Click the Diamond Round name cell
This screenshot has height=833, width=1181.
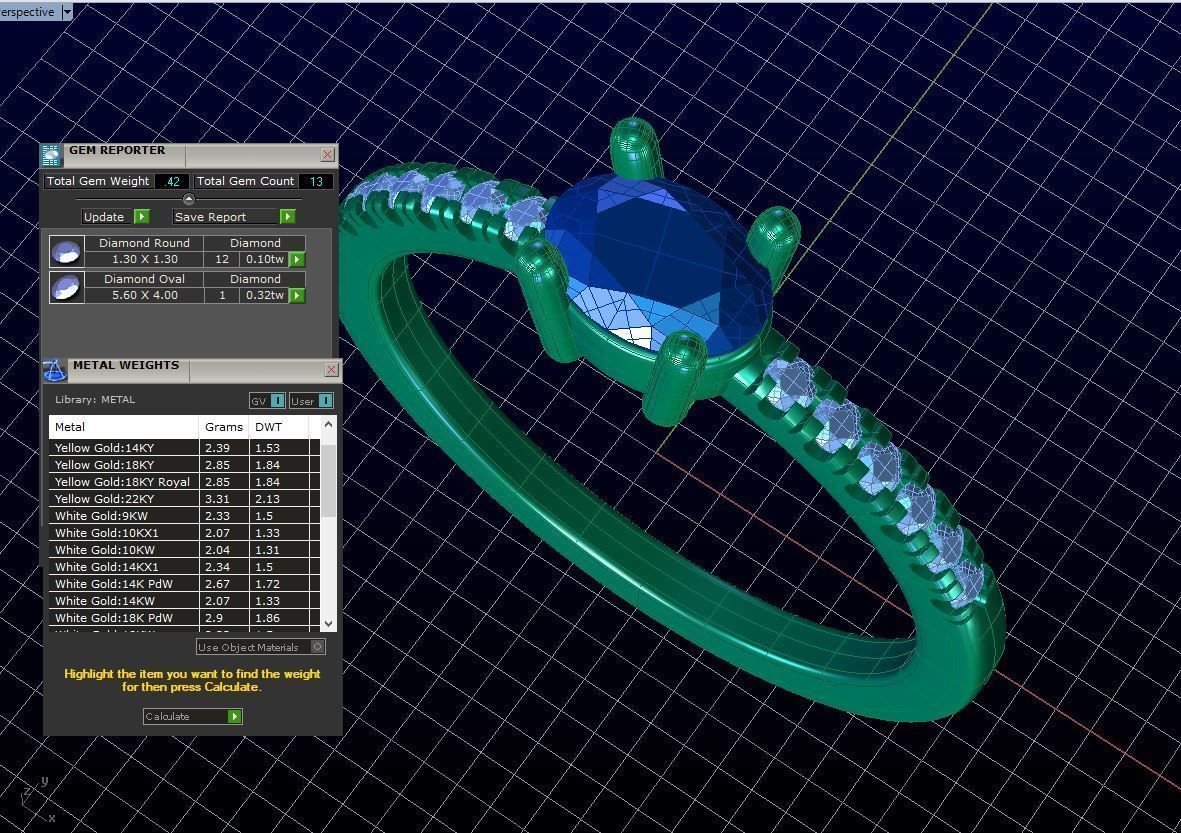click(145, 243)
